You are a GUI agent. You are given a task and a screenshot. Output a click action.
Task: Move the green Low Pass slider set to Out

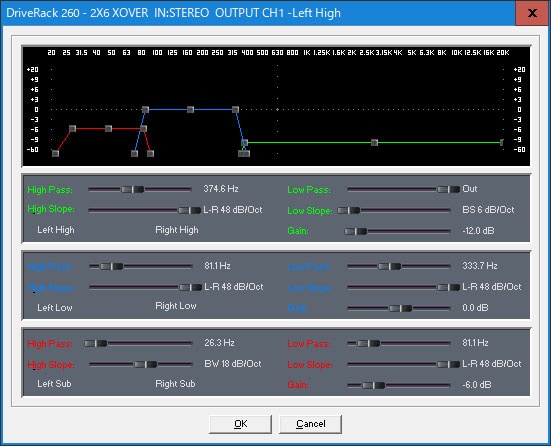pos(448,189)
